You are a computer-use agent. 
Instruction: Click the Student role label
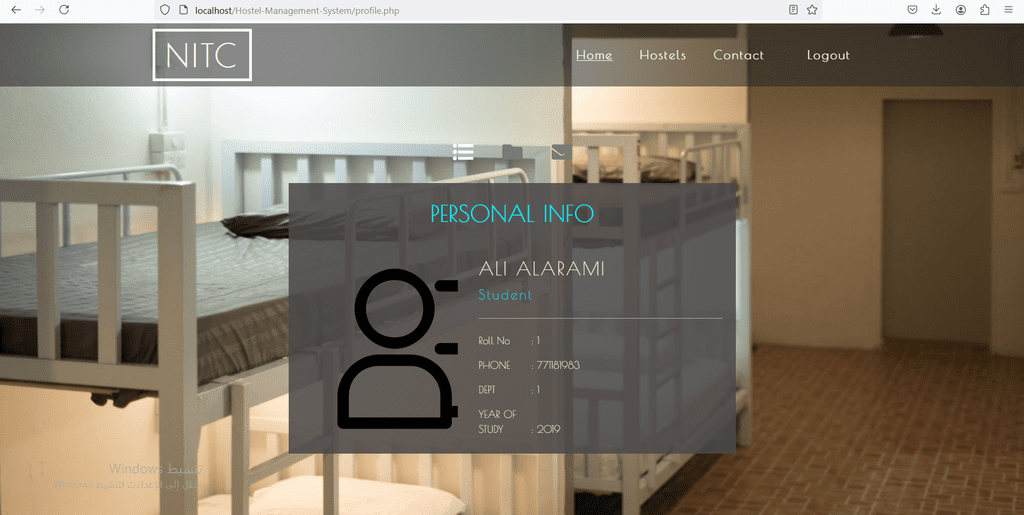click(505, 295)
